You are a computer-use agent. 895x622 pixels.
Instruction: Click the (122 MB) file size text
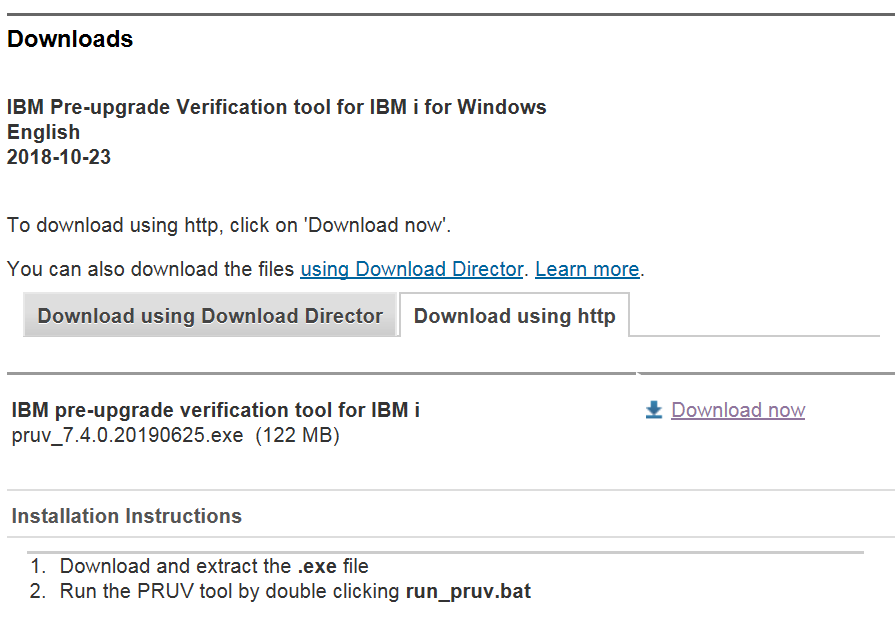(297, 435)
